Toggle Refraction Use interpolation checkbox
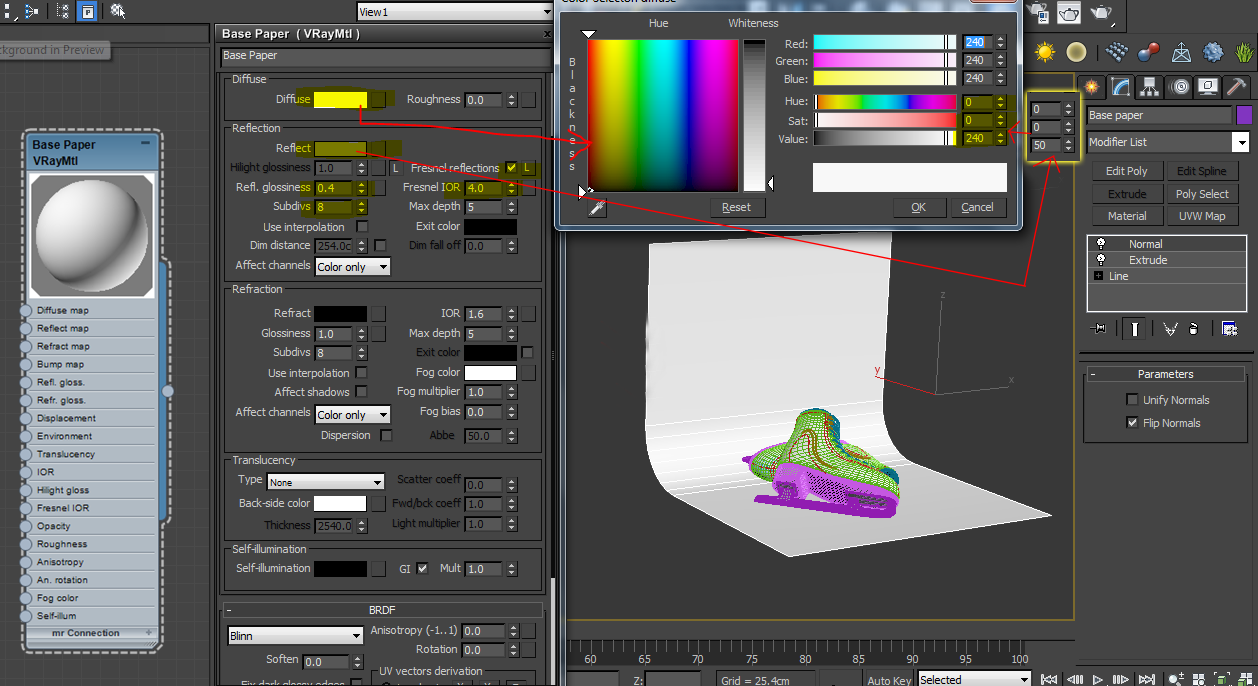 tap(362, 373)
